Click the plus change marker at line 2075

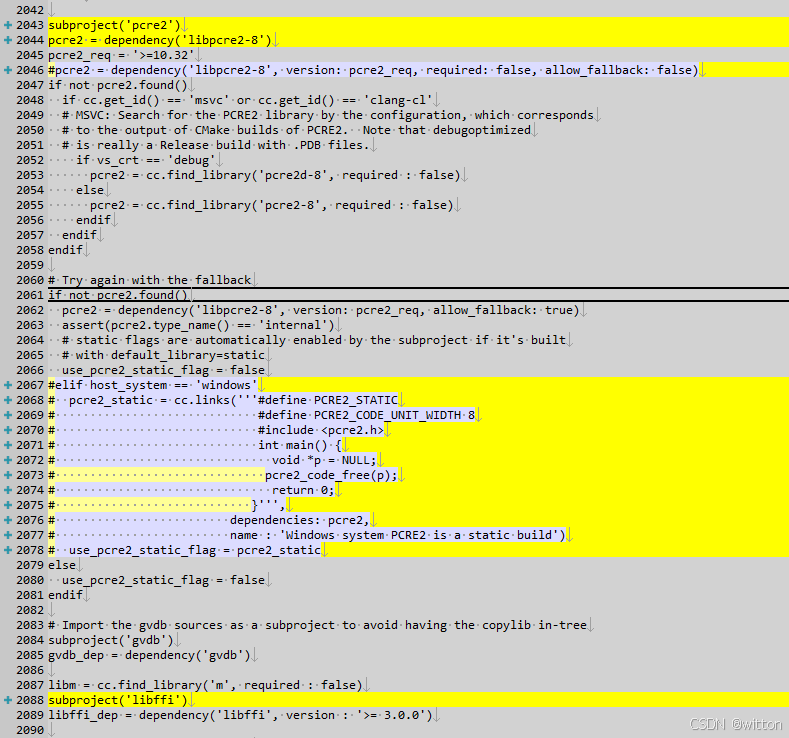8,505
